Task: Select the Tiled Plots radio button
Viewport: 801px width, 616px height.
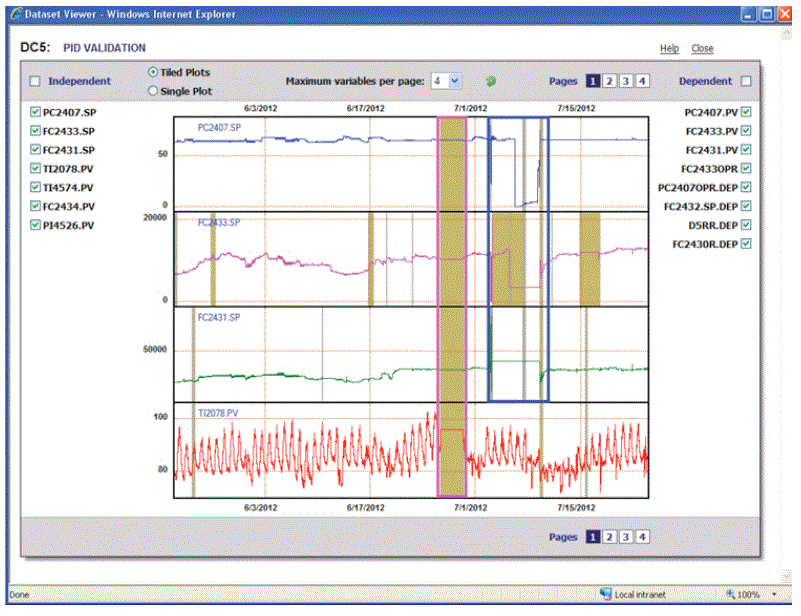Action: point(153,72)
